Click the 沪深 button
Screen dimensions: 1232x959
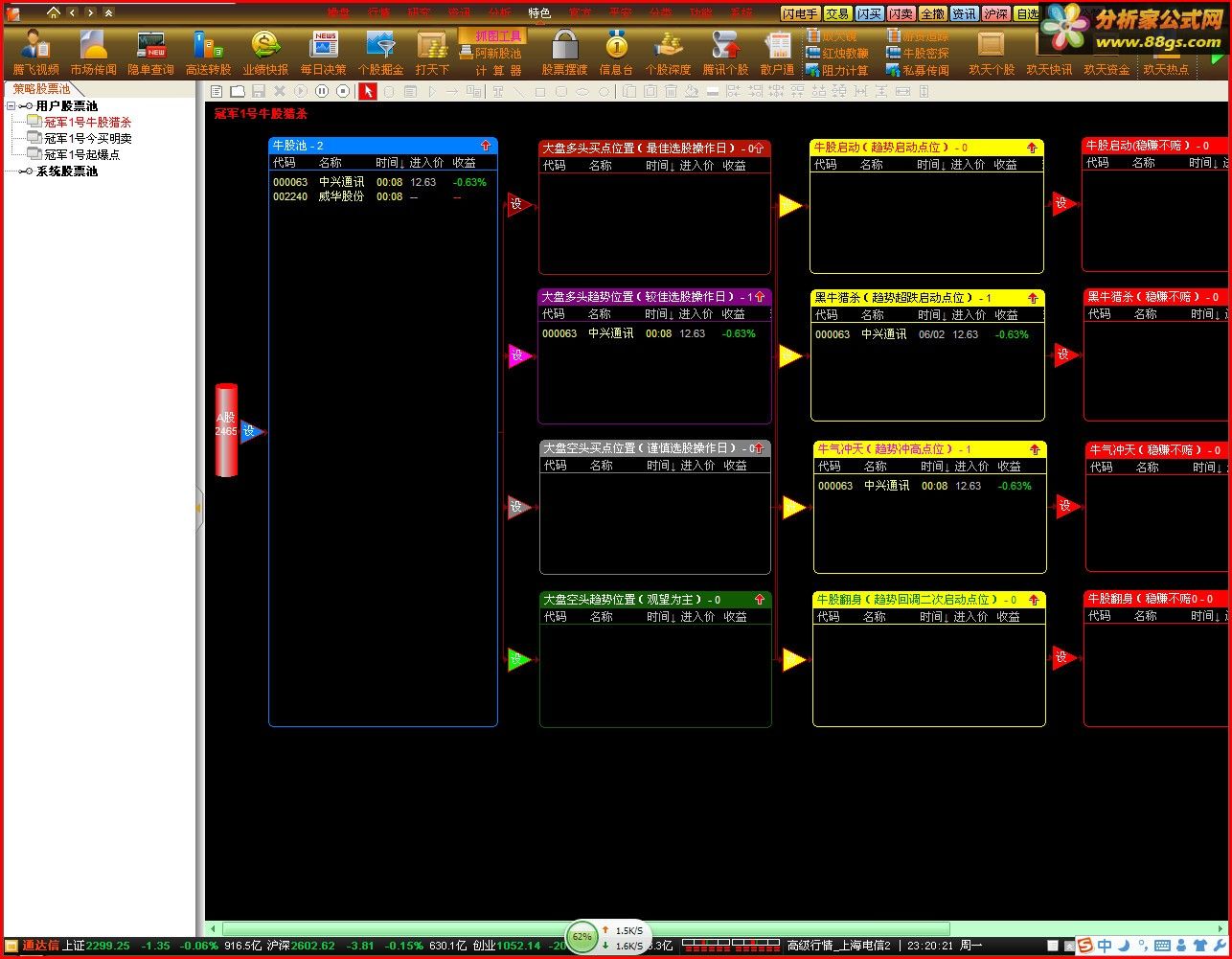click(x=995, y=14)
